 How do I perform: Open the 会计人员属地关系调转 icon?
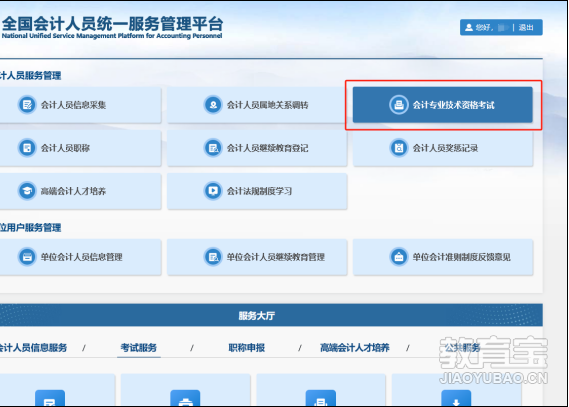pyautogui.click(x=213, y=105)
